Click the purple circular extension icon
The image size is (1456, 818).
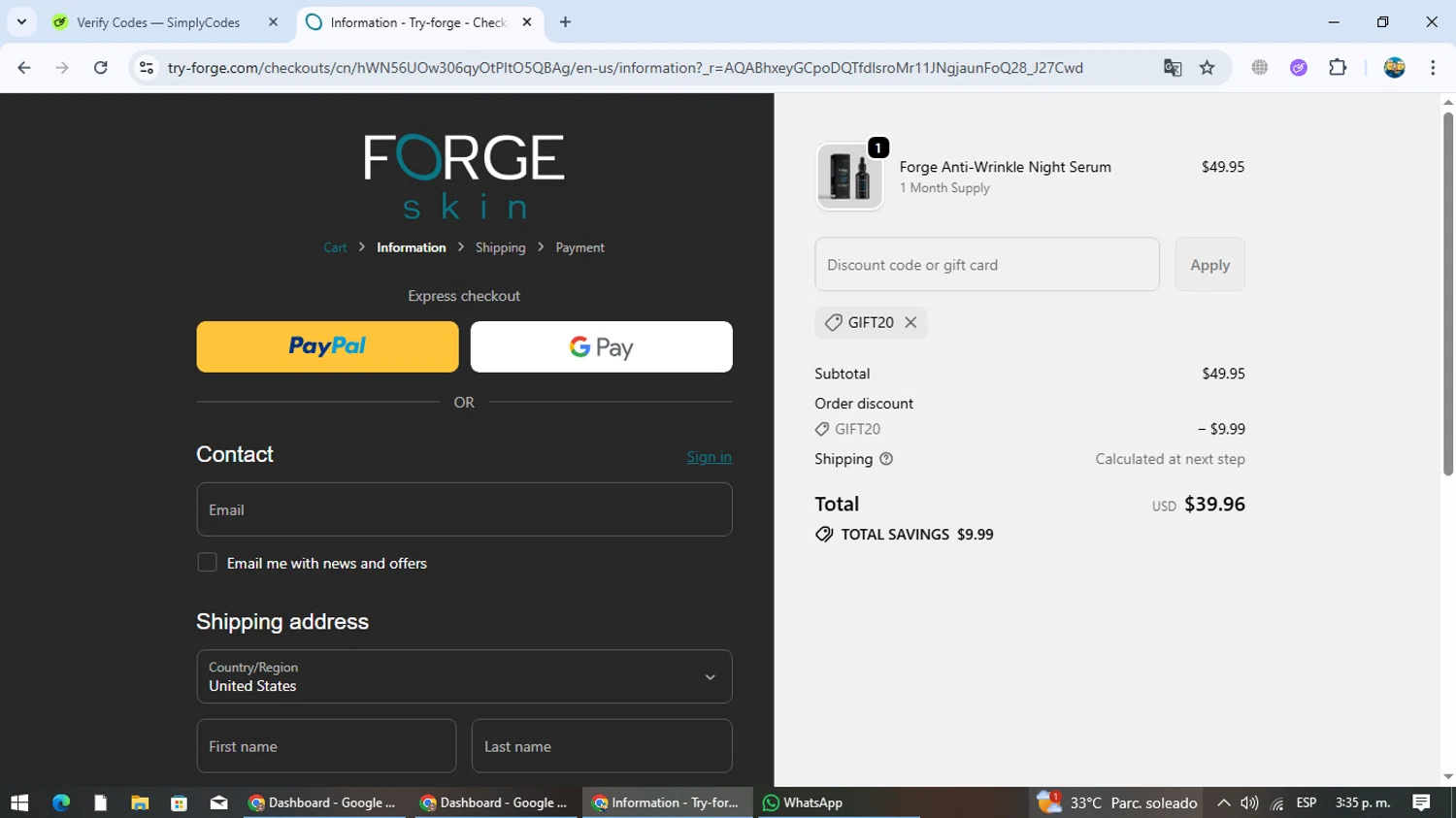pos(1299,68)
